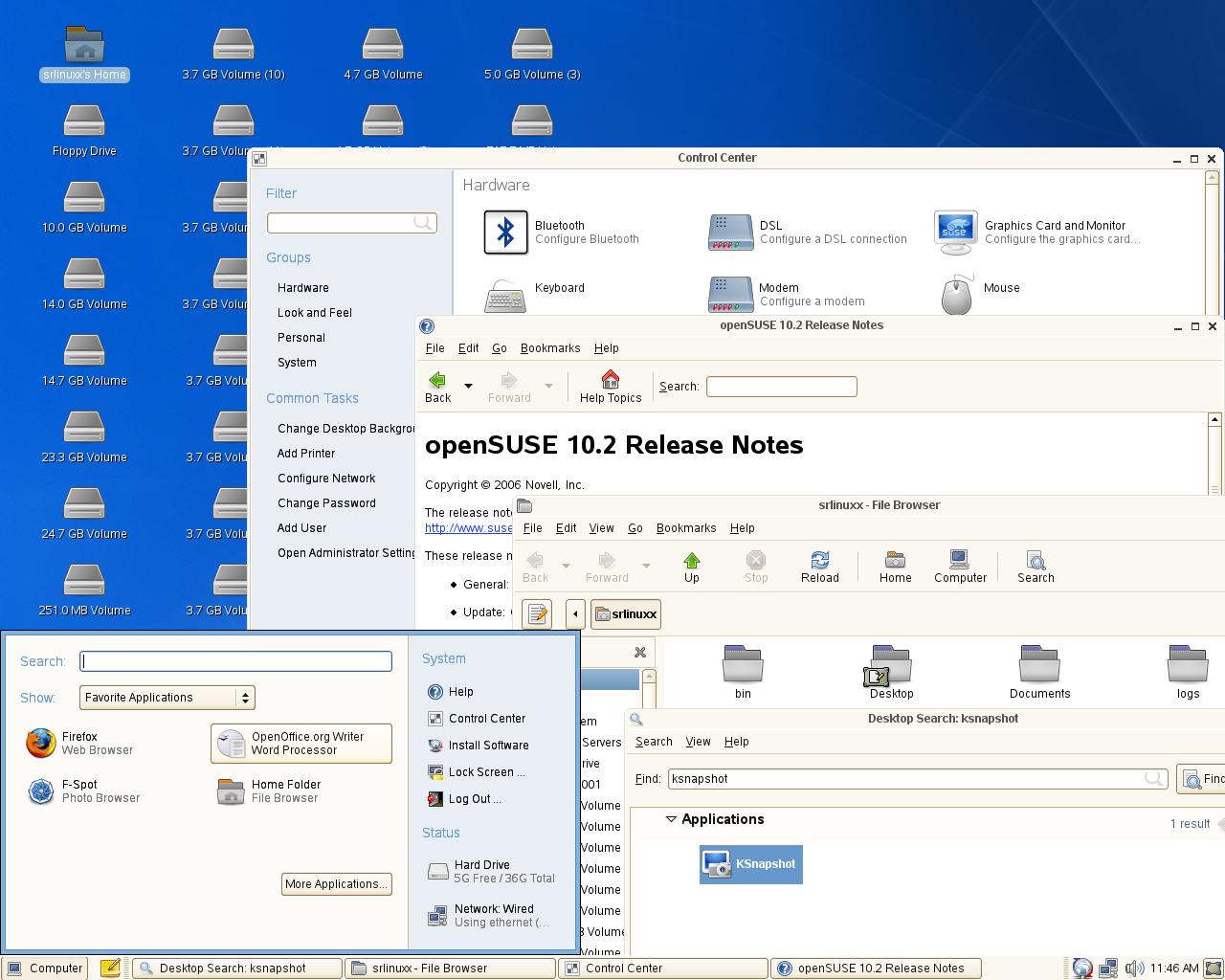Click Release Notes vertical scrollbar up arrow

[1214, 419]
